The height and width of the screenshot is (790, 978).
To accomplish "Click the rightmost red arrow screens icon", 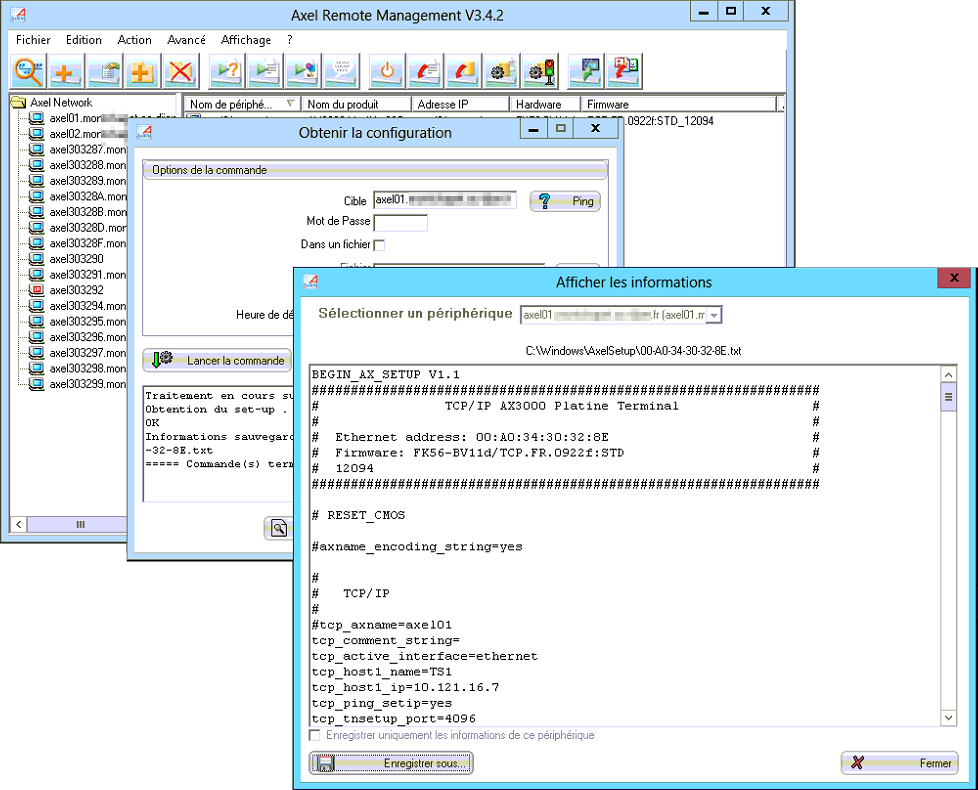I will (624, 71).
